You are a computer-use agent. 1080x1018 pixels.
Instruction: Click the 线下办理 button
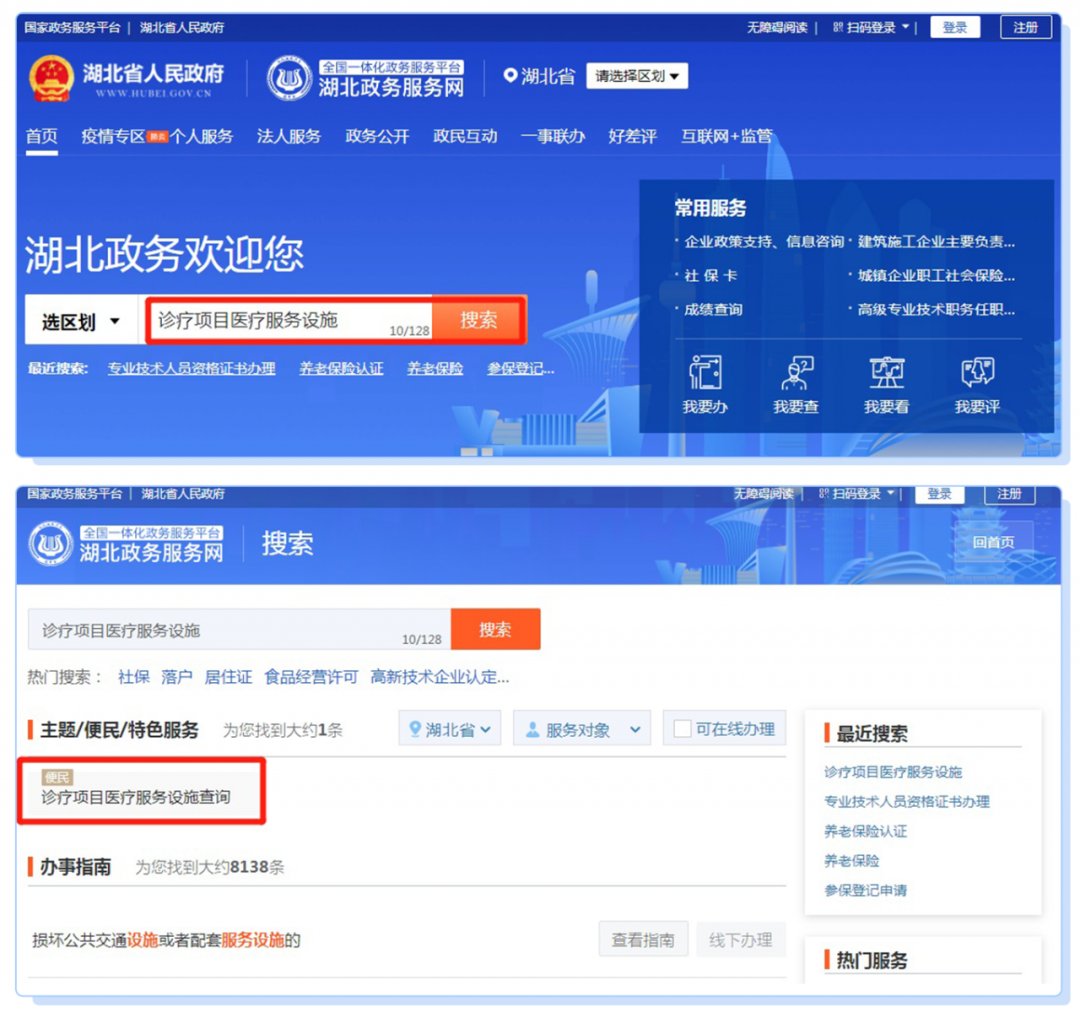pos(741,939)
